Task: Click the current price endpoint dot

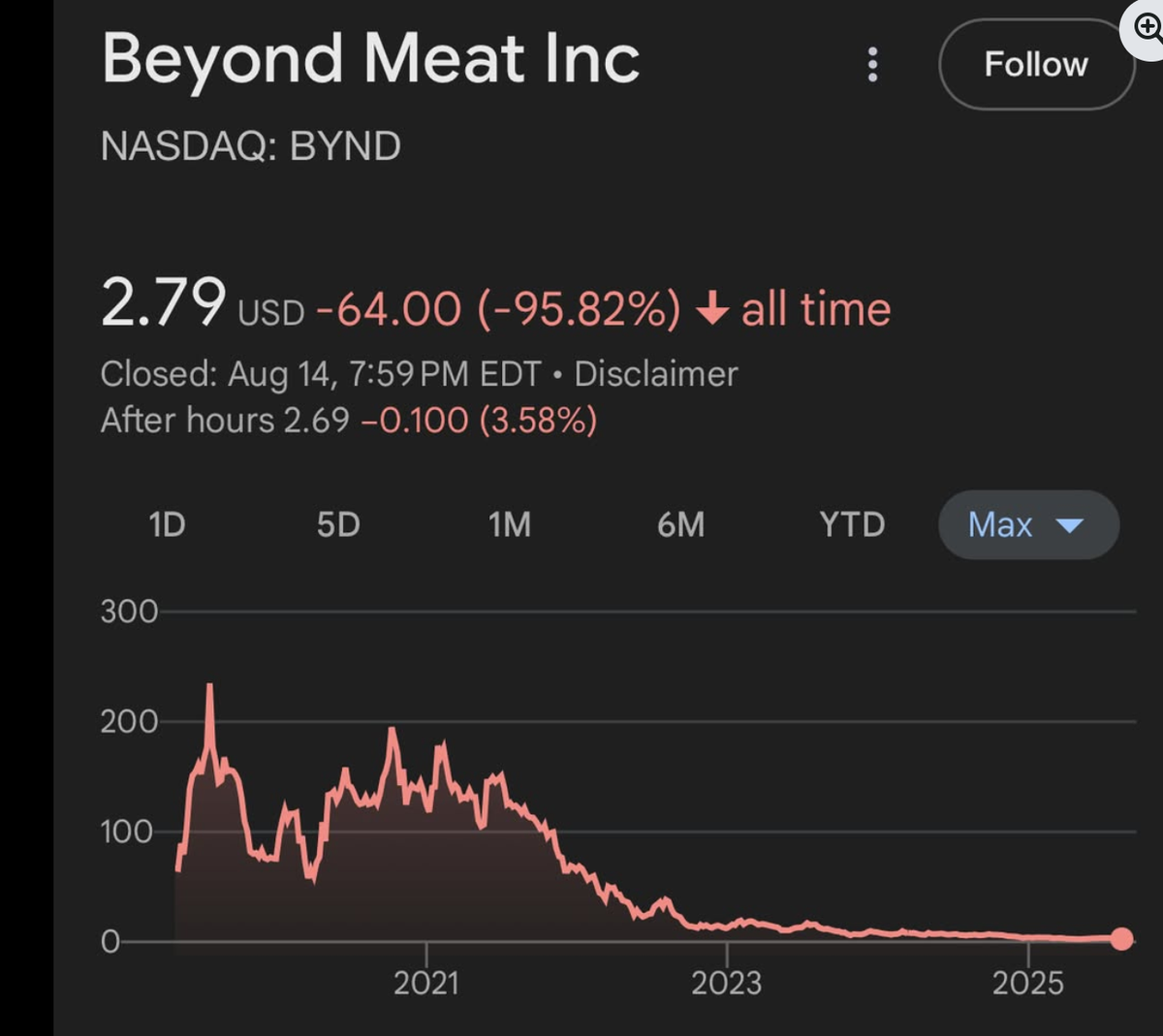Action: (1121, 938)
